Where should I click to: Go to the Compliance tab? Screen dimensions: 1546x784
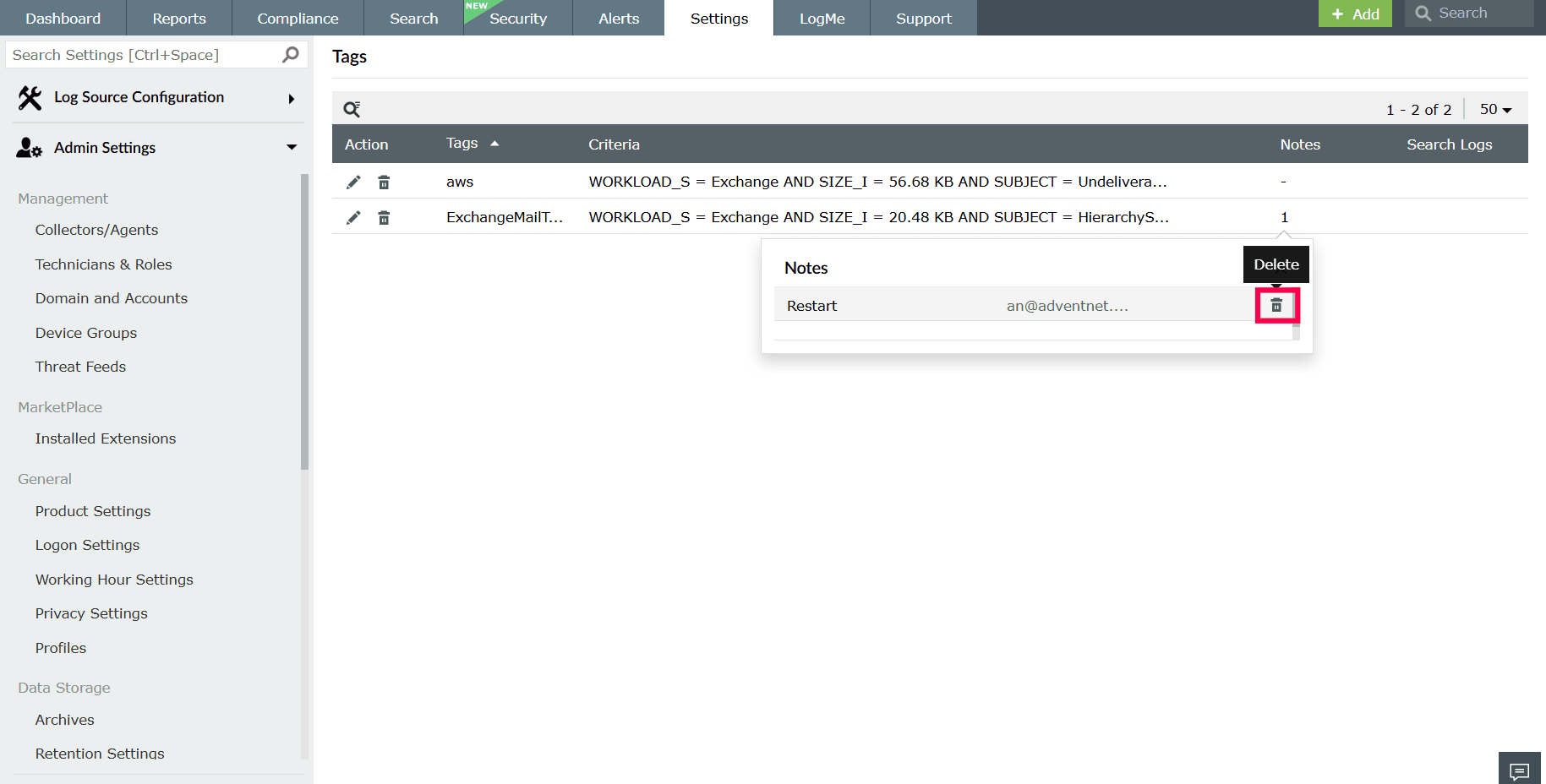click(298, 18)
